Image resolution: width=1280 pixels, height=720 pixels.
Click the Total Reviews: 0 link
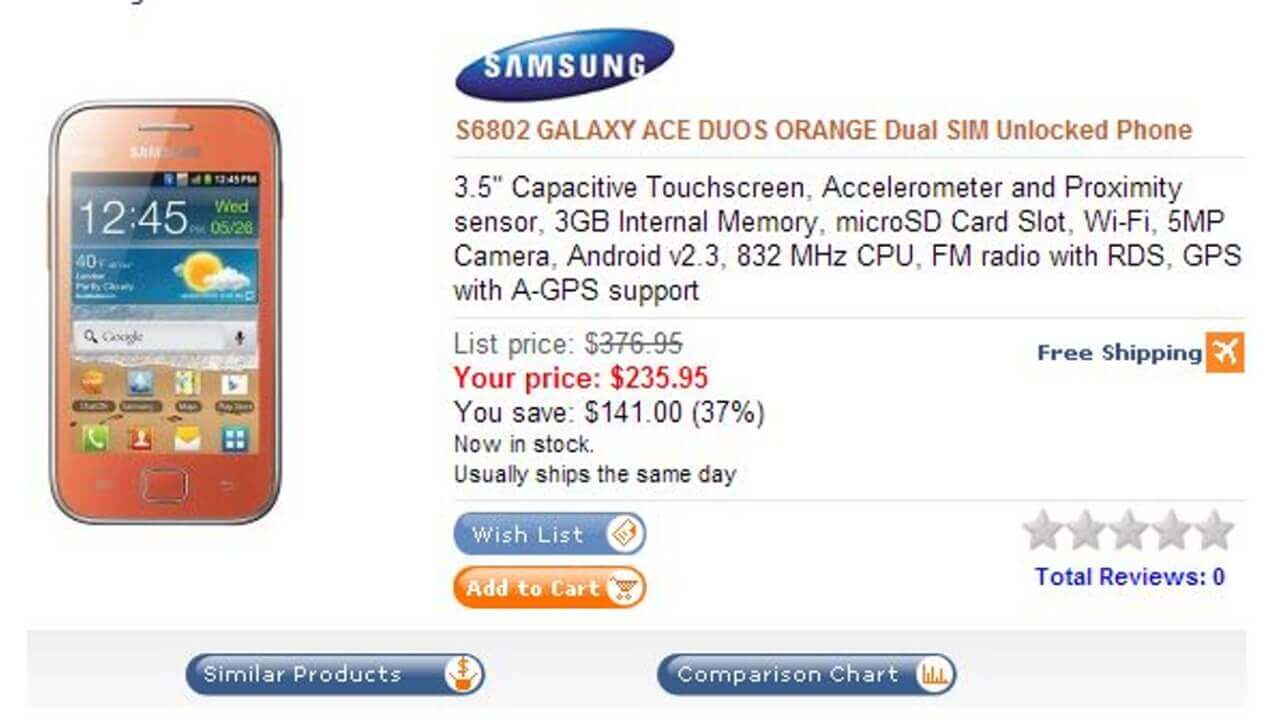pyautogui.click(x=1133, y=577)
